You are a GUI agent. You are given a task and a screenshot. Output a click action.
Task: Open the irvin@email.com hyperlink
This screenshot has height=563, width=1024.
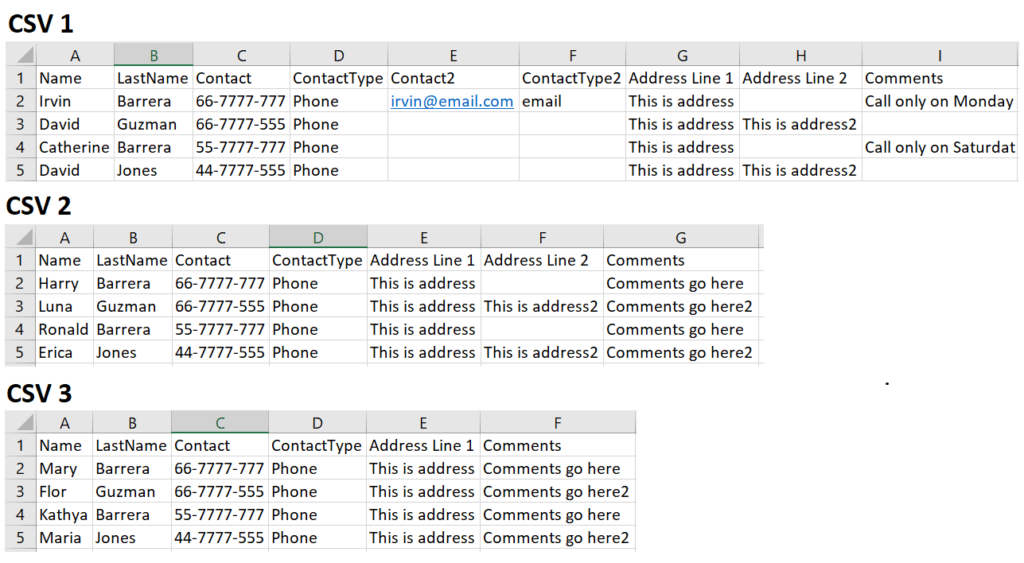click(451, 101)
